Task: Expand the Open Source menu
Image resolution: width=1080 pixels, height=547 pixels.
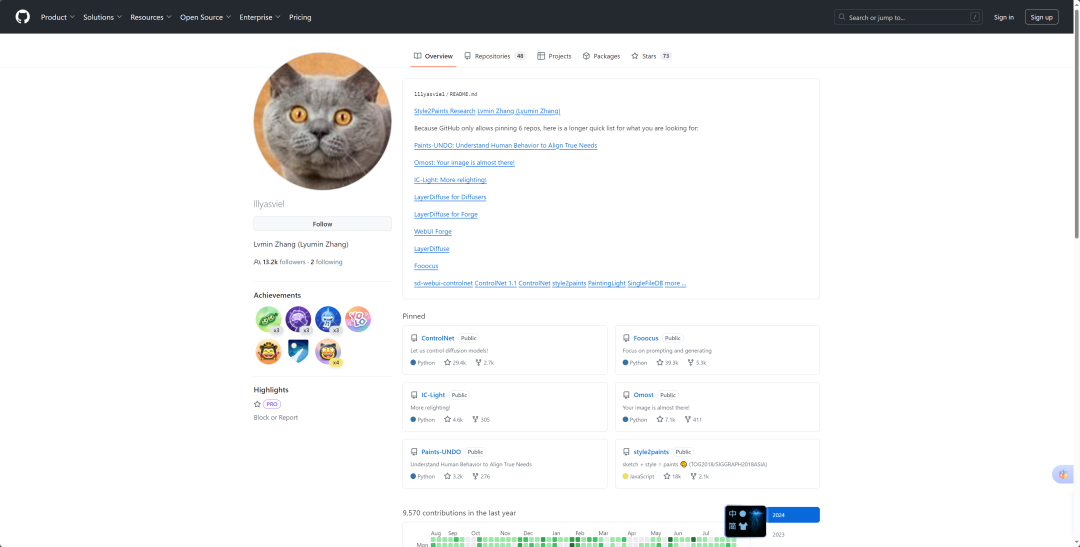Action: click(206, 17)
